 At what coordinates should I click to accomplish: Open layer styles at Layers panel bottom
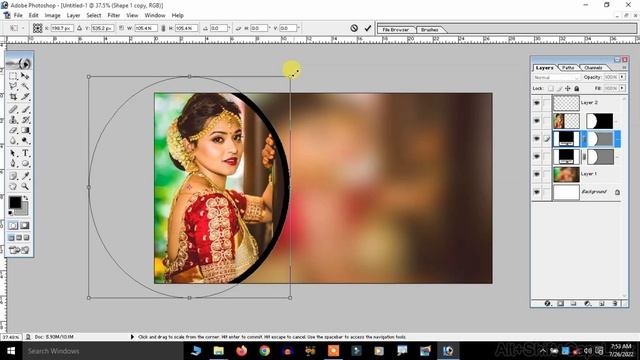[548, 303]
